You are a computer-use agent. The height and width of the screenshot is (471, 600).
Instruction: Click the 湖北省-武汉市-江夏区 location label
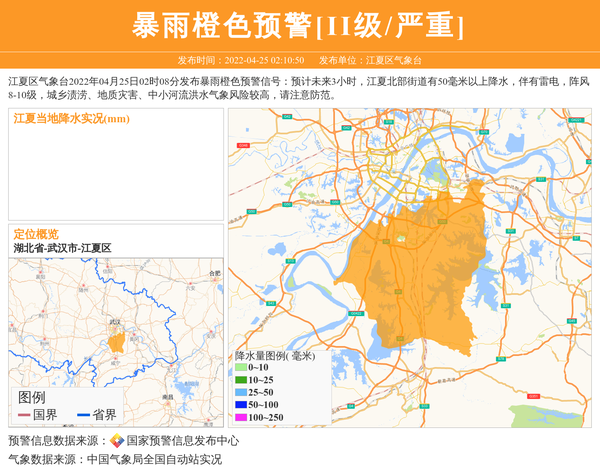[x=62, y=248]
